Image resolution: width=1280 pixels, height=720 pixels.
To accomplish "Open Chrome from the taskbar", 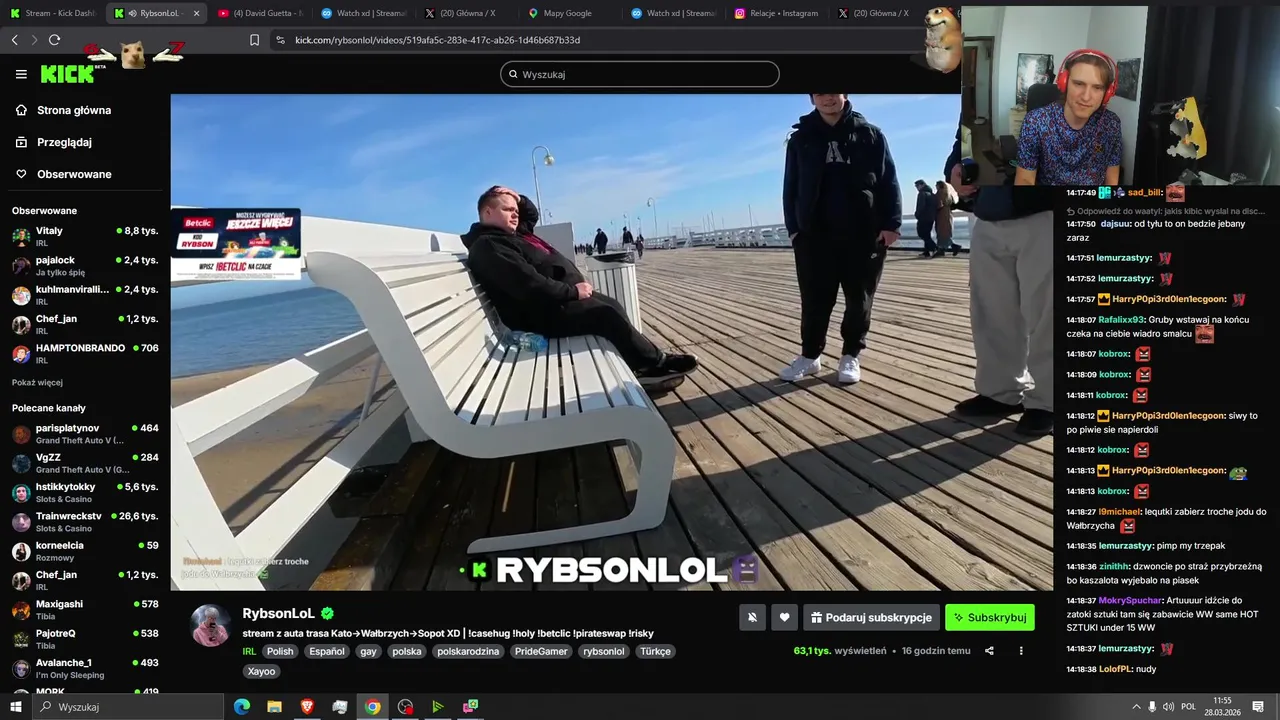I will [x=372, y=707].
